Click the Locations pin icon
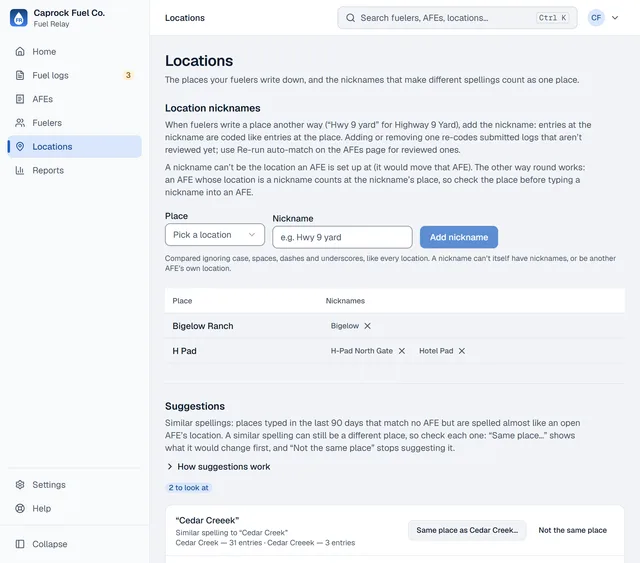Viewport: 640px width, 563px height. pos(20,147)
